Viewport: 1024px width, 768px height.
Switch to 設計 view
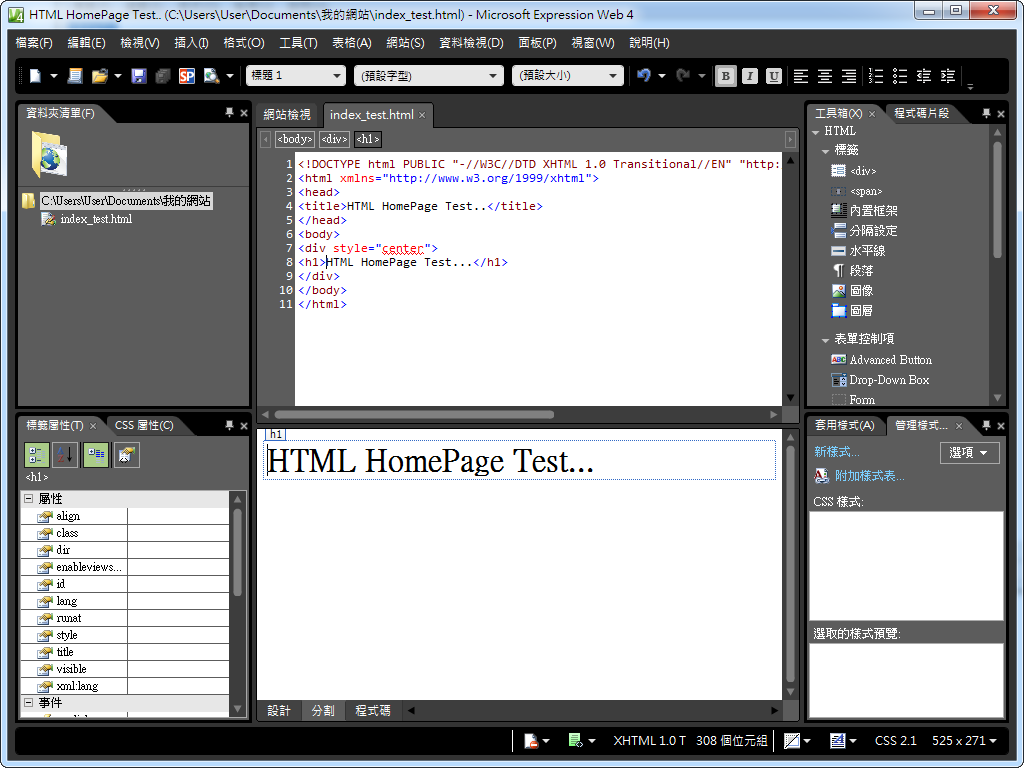point(279,711)
